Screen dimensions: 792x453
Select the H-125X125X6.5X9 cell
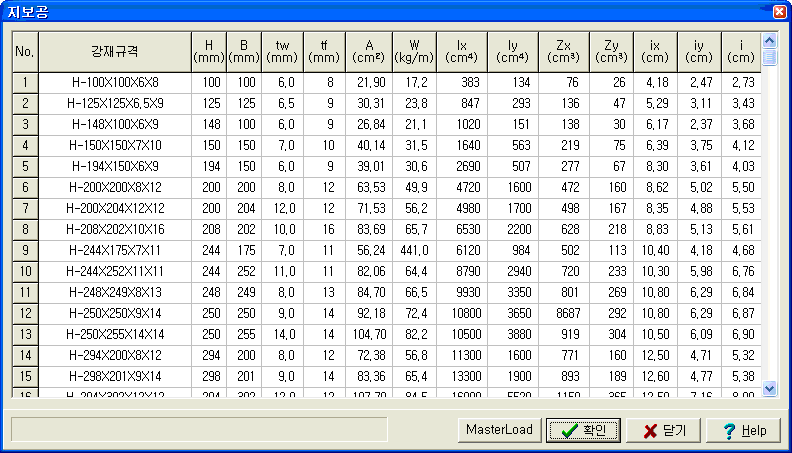[x=115, y=104]
